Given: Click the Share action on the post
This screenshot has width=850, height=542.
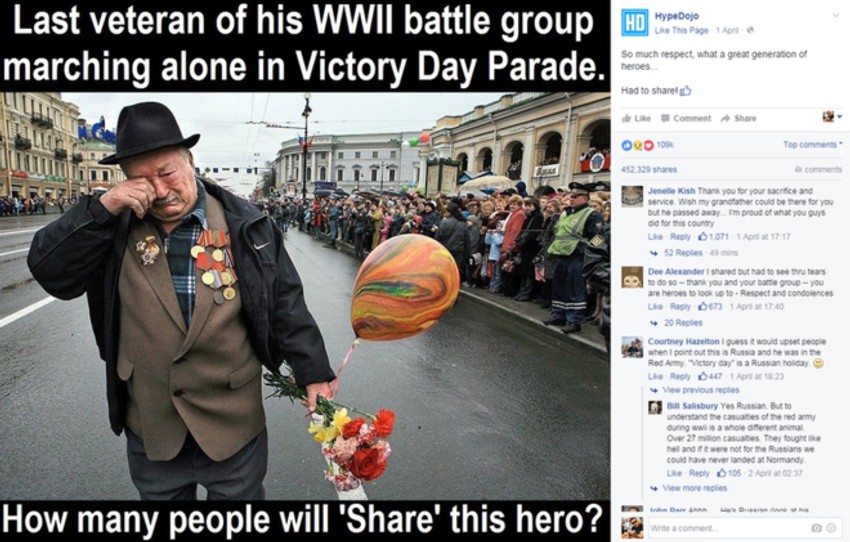Looking at the screenshot, I should pos(738,118).
